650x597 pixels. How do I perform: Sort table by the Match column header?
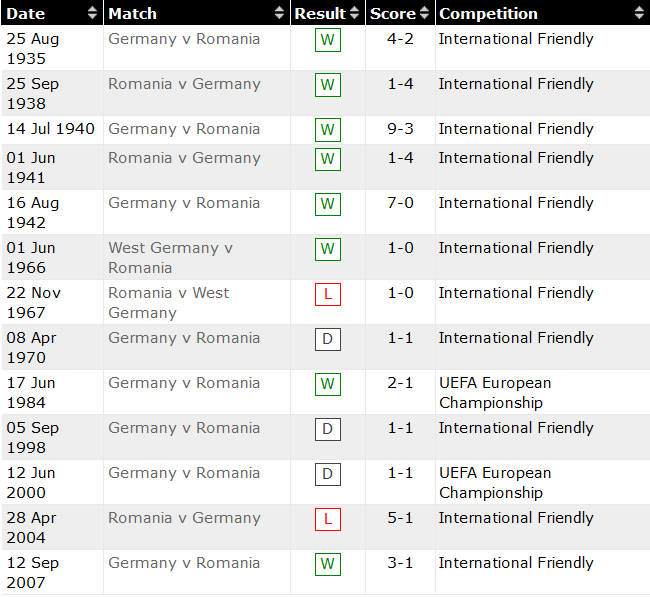tap(132, 13)
